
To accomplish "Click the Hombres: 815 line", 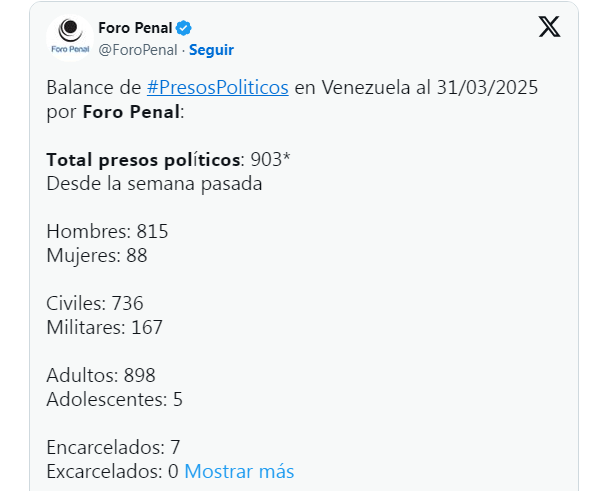I will pos(107,231).
